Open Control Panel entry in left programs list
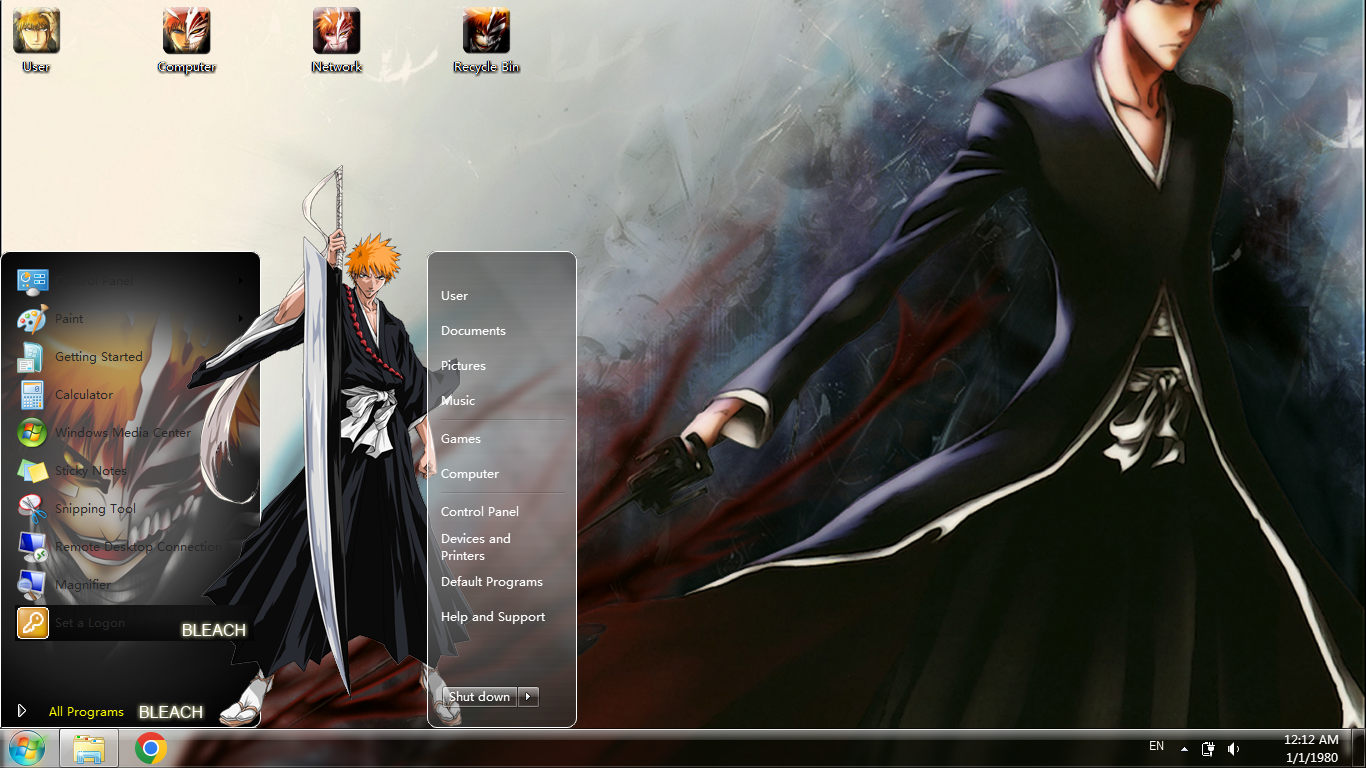 pyautogui.click(x=130, y=281)
